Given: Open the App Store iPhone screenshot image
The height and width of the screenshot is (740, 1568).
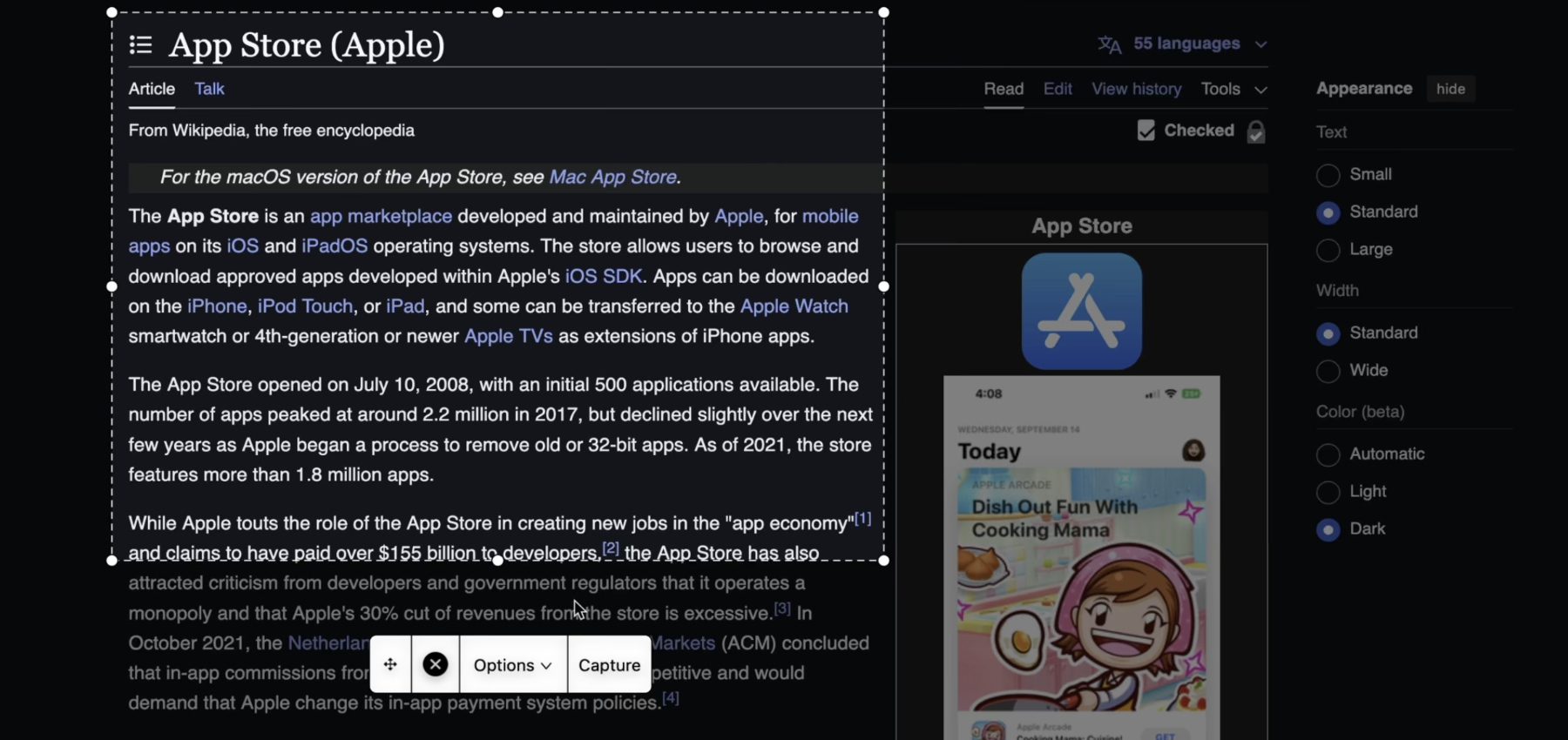Looking at the screenshot, I should (x=1082, y=558).
